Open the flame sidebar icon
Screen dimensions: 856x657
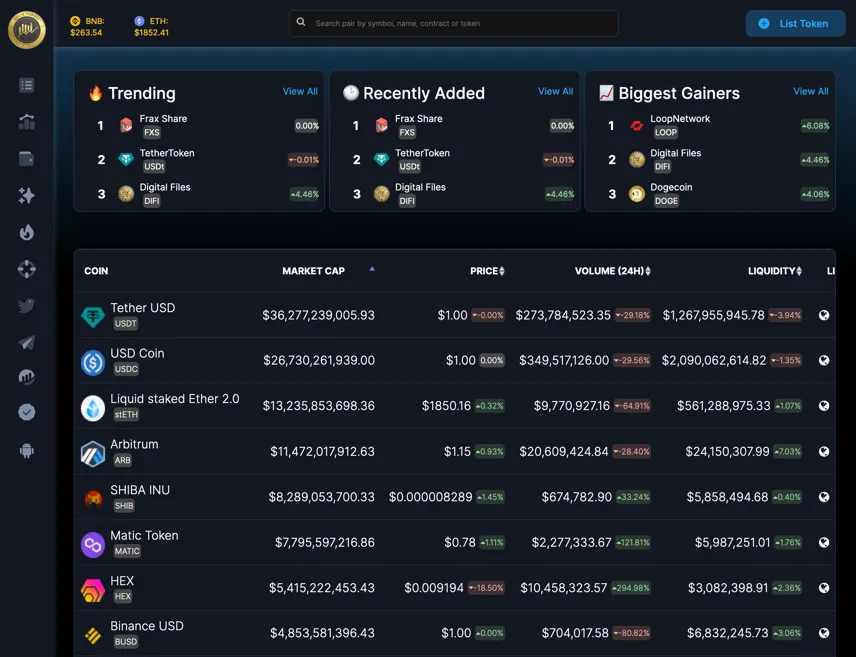(27, 232)
